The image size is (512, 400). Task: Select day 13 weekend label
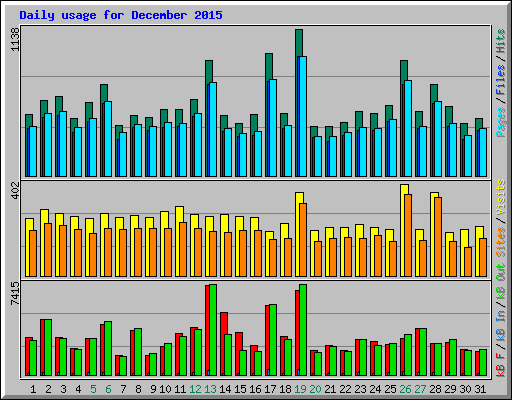[x=210, y=389]
